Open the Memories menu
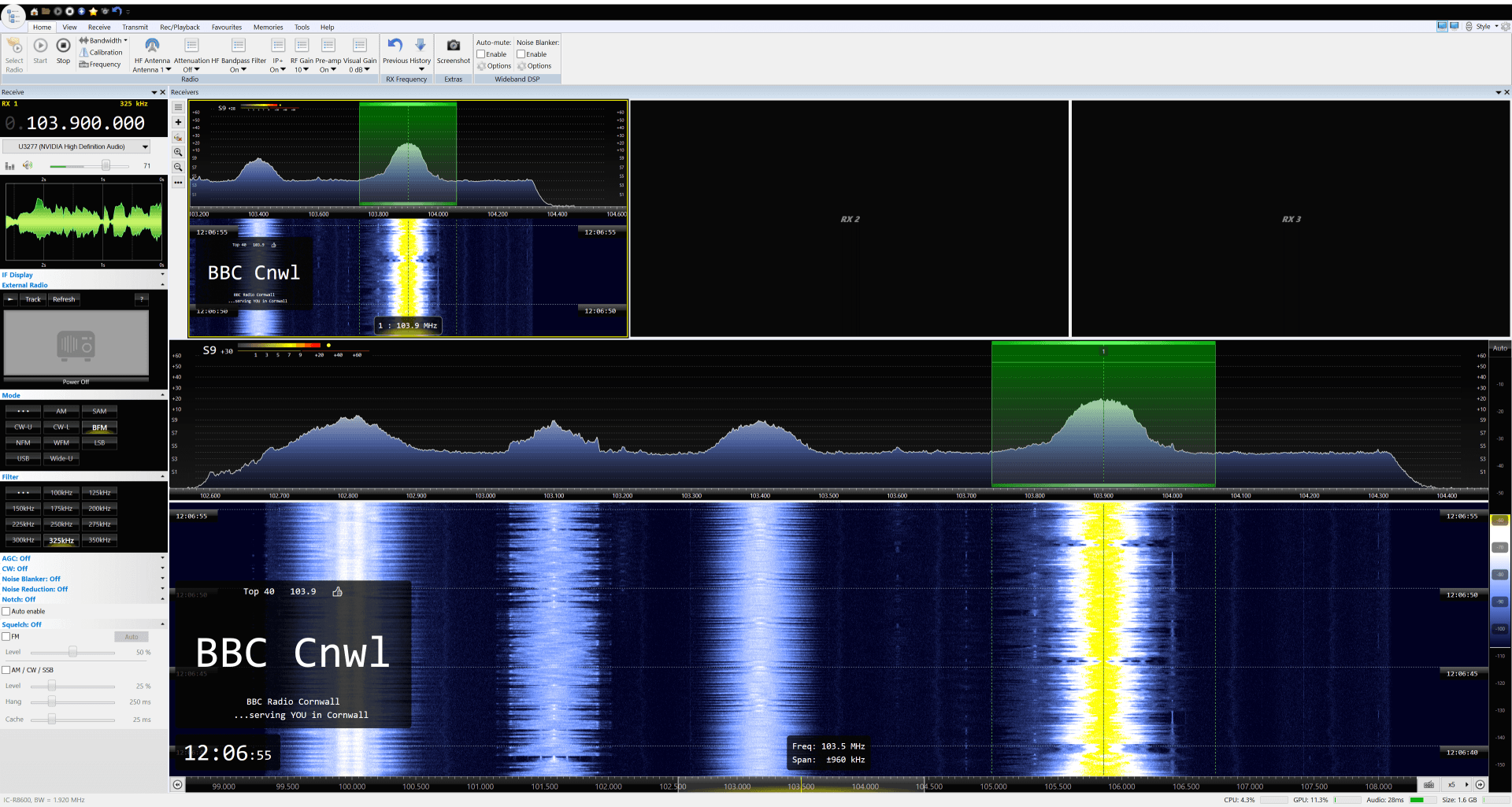 click(268, 27)
